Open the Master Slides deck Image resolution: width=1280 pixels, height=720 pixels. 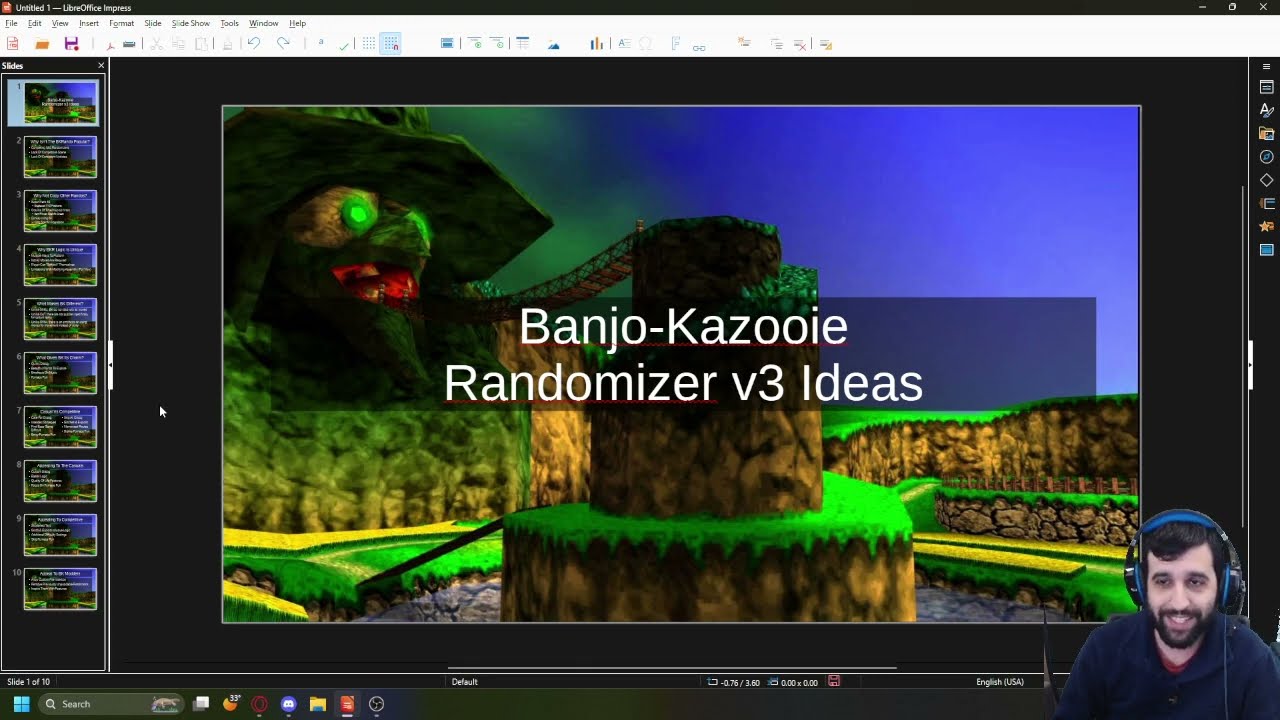coord(1266,250)
